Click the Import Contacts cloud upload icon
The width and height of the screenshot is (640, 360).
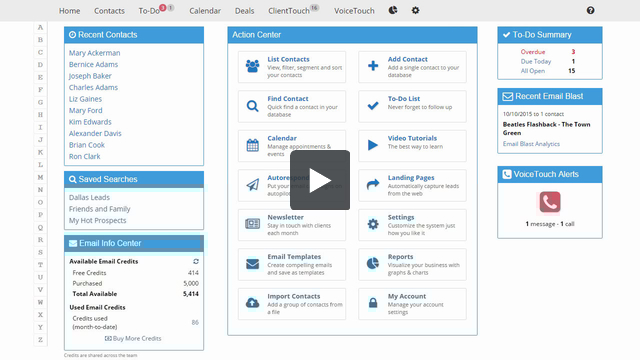(252, 303)
